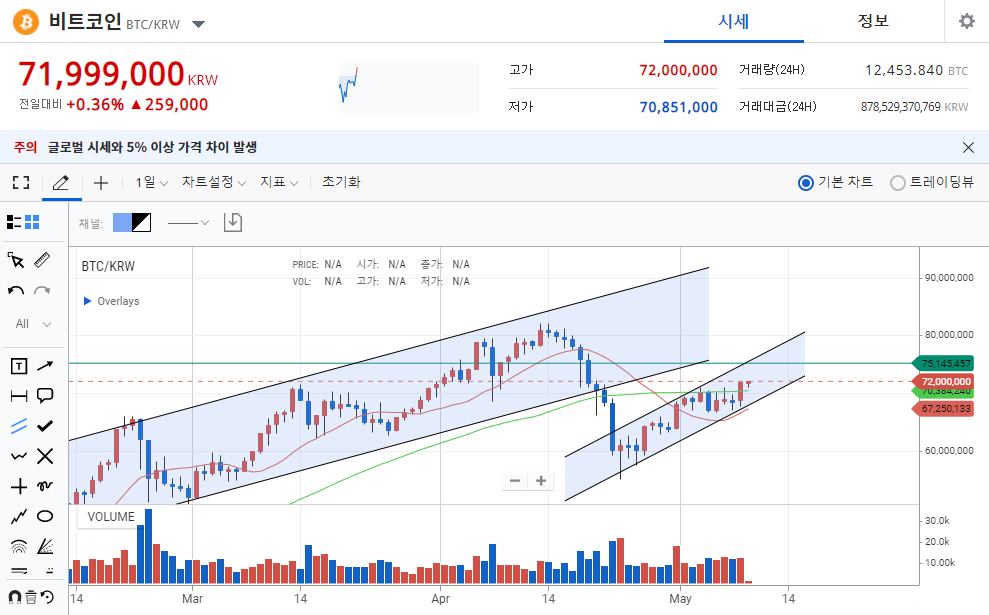The height and width of the screenshot is (615, 989).
Task: Click the channel line black-white color swatch
Action: (141, 222)
